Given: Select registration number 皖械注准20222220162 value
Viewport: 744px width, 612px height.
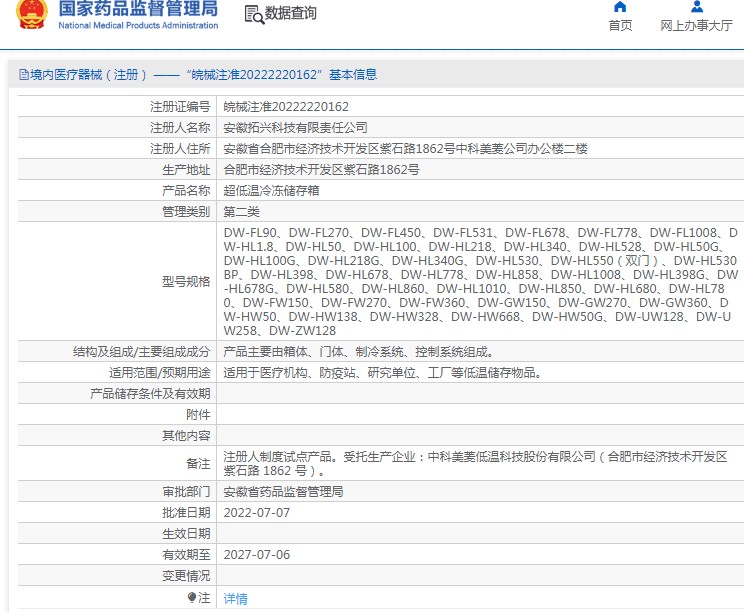Looking at the screenshot, I should click(x=286, y=107).
